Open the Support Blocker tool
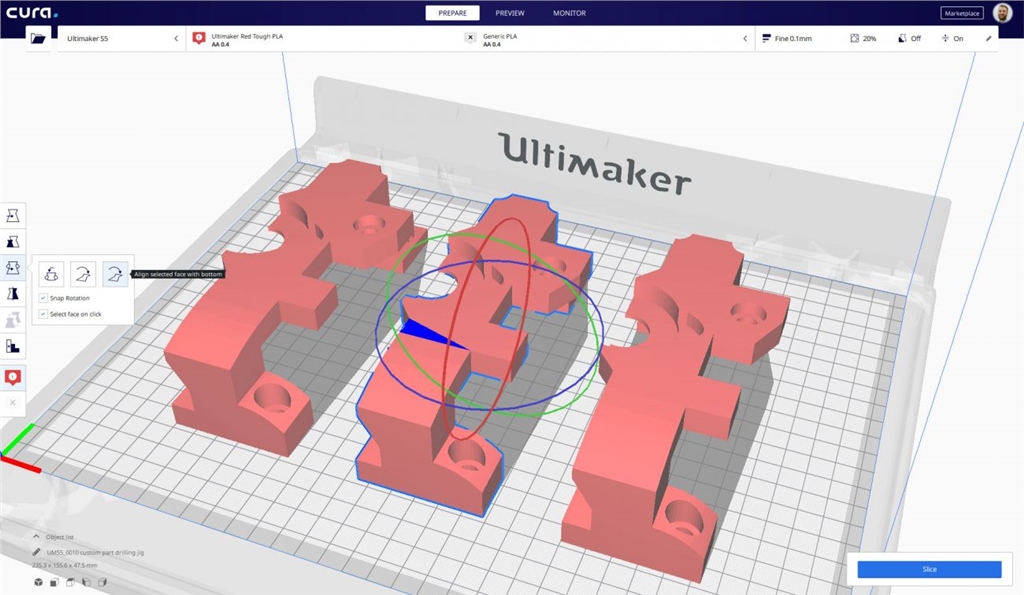Image resolution: width=1024 pixels, height=595 pixels. point(14,346)
